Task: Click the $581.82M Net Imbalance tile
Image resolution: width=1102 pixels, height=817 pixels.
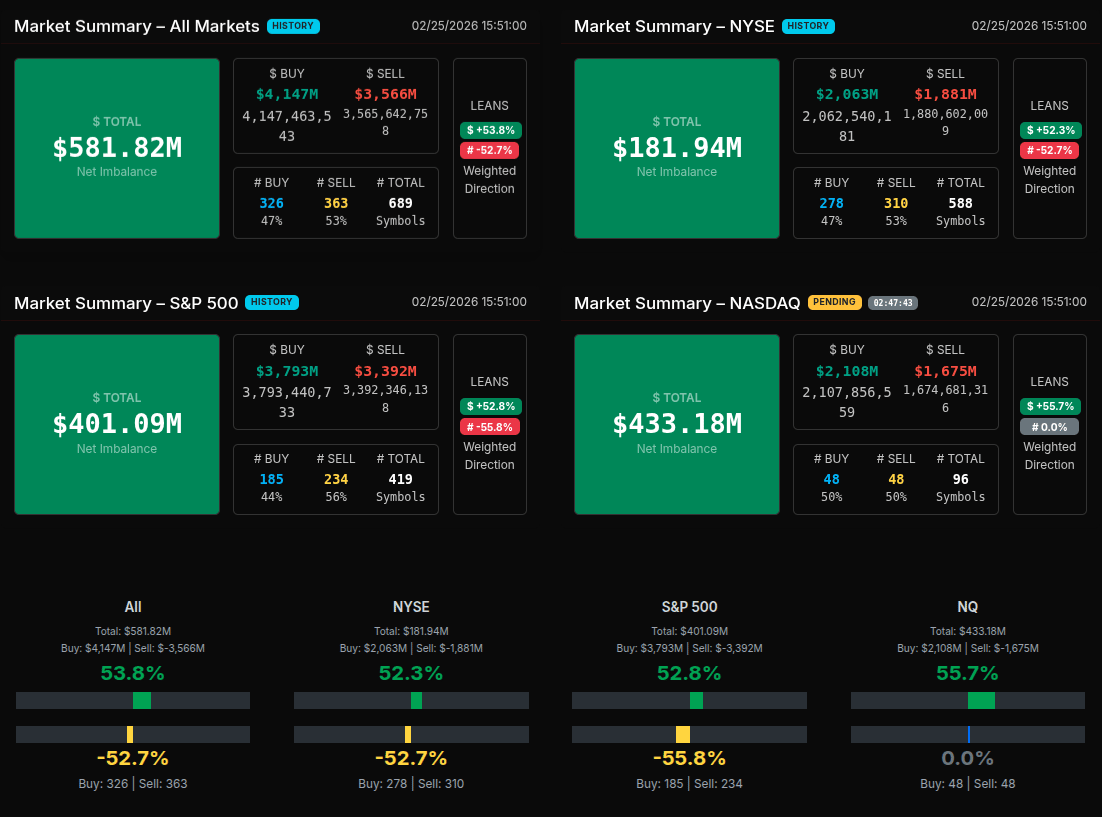Action: (117, 148)
